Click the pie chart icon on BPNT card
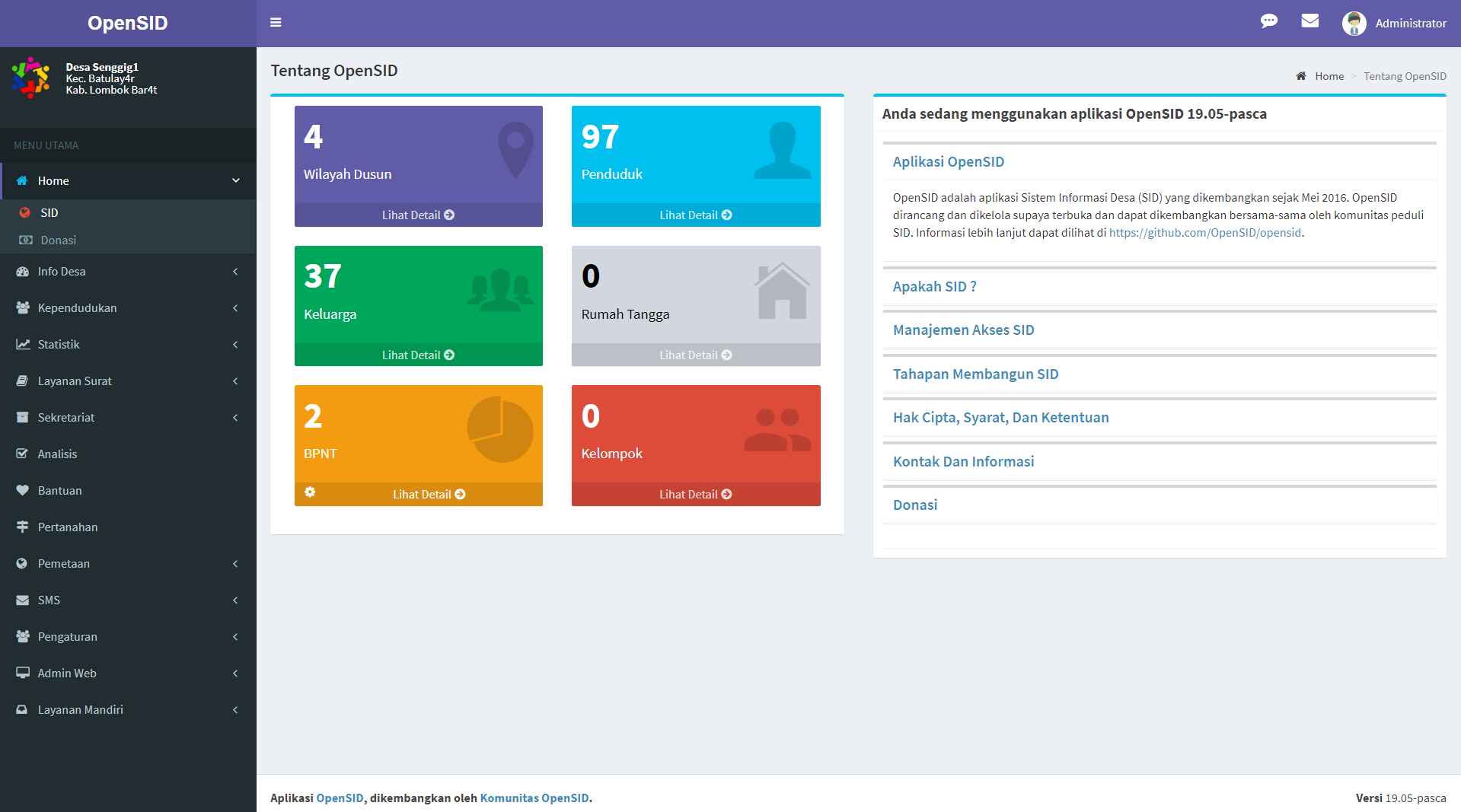Image resolution: width=1461 pixels, height=812 pixels. point(499,430)
